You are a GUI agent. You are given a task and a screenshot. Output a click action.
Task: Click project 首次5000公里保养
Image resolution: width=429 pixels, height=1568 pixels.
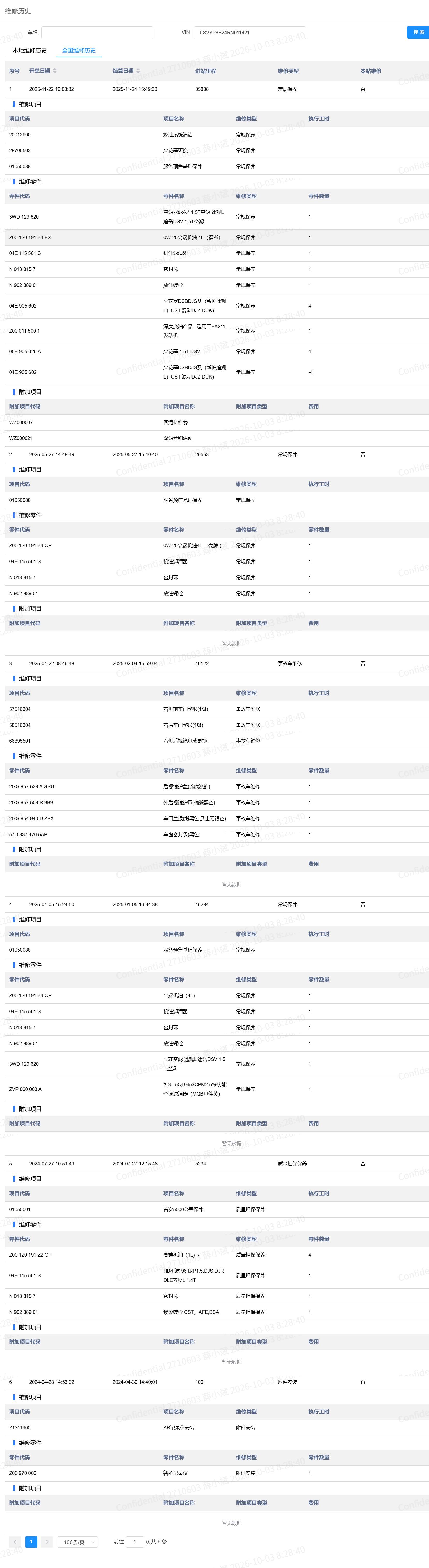[x=183, y=1209]
